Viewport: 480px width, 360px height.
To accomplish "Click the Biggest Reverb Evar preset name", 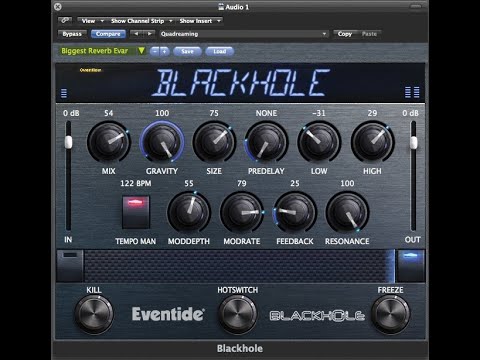I will coord(95,51).
